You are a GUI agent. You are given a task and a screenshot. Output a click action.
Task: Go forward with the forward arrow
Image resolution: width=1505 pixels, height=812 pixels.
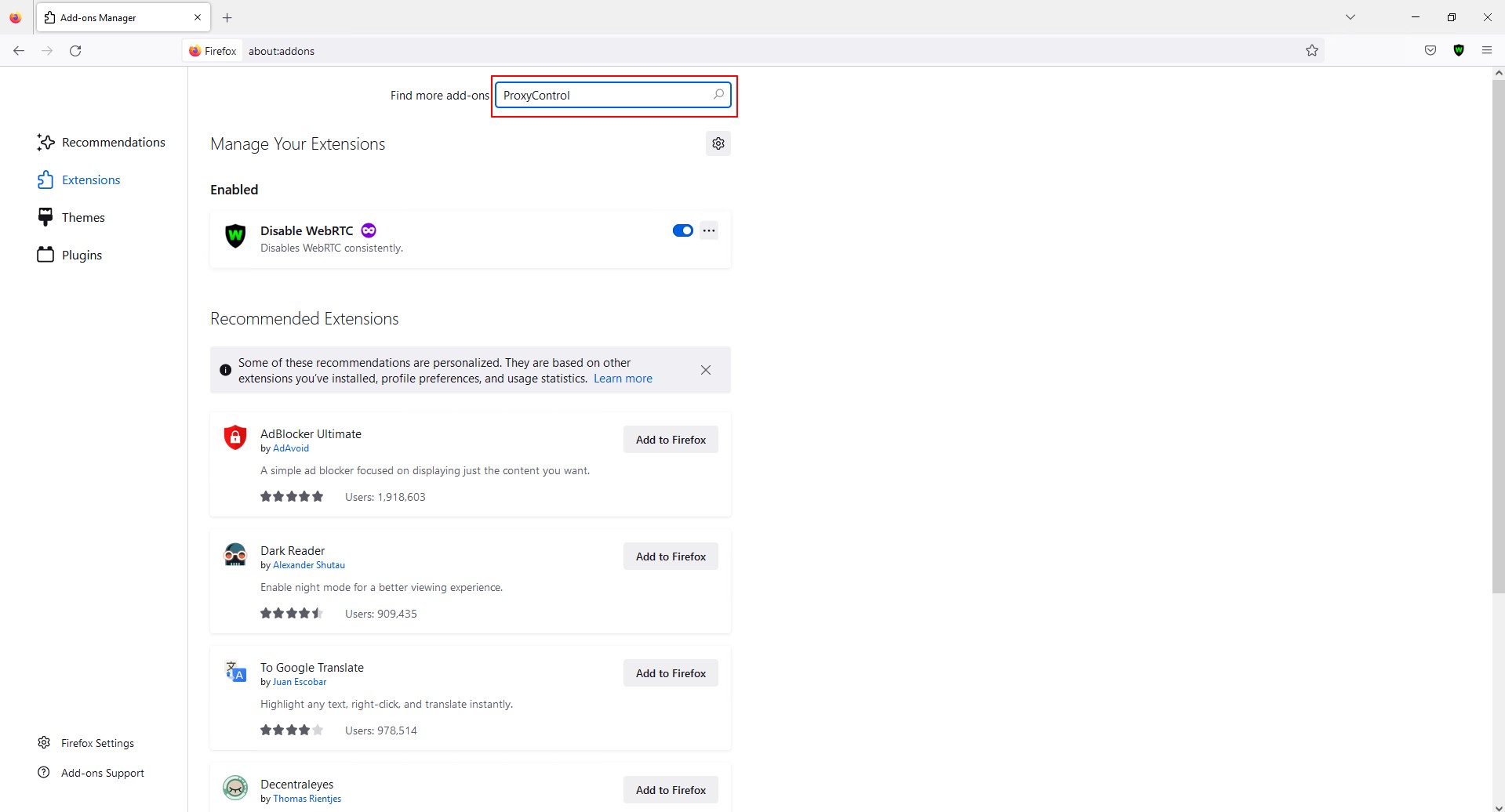tap(47, 50)
